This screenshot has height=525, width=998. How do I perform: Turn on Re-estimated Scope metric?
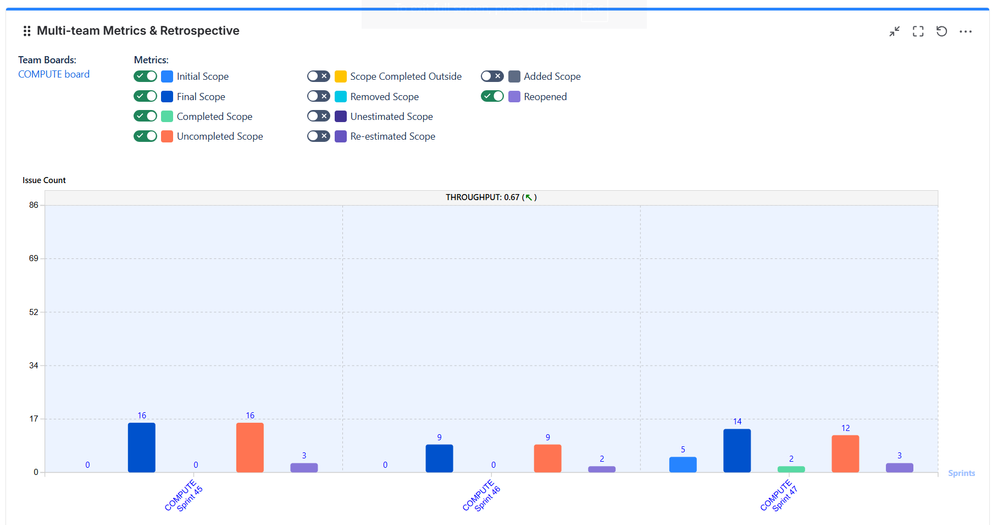pos(318,136)
